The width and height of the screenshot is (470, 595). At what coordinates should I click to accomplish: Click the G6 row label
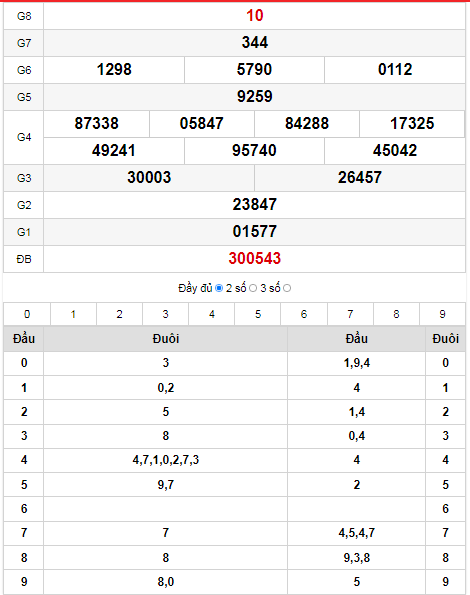click(24, 70)
